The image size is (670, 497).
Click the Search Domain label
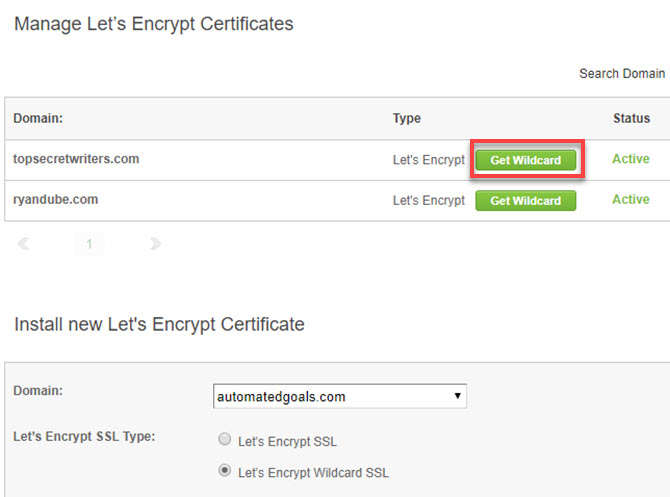[x=622, y=74]
